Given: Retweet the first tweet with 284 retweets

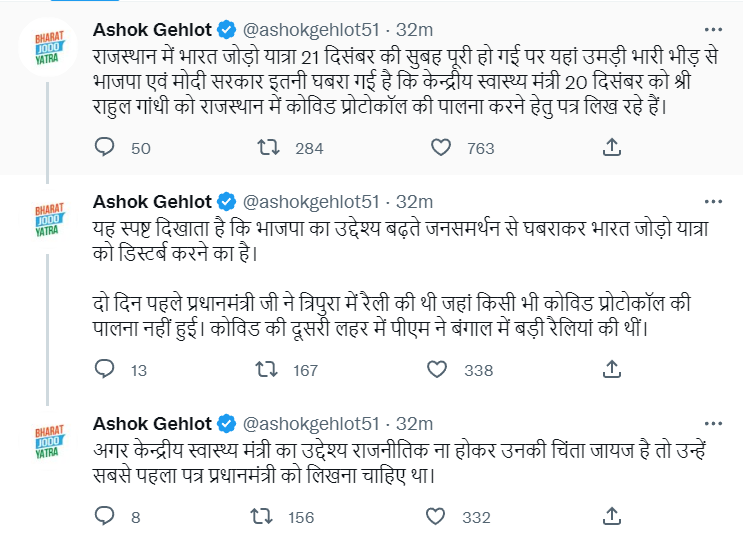Looking at the screenshot, I should (x=269, y=148).
